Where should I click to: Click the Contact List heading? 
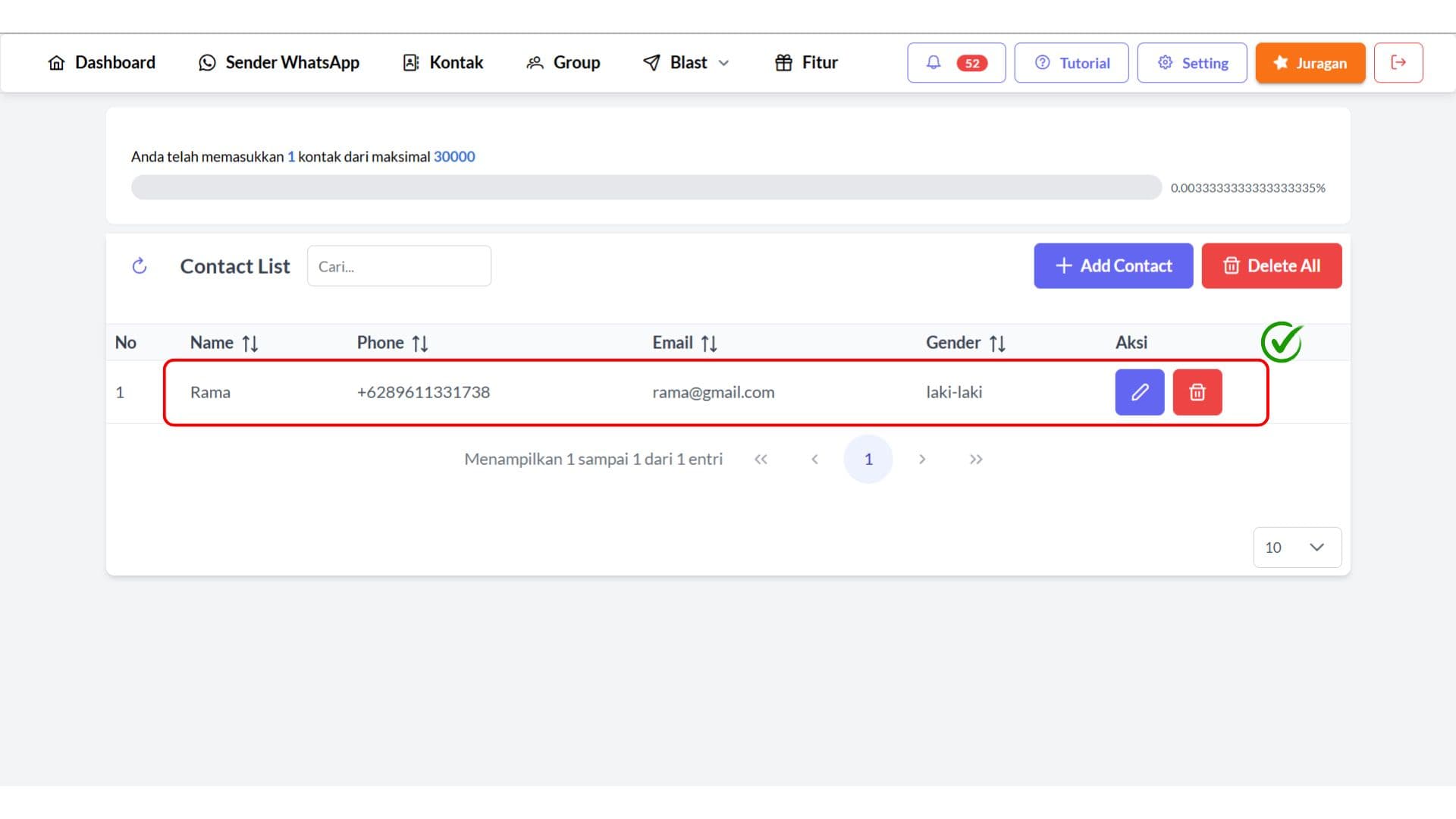click(235, 266)
